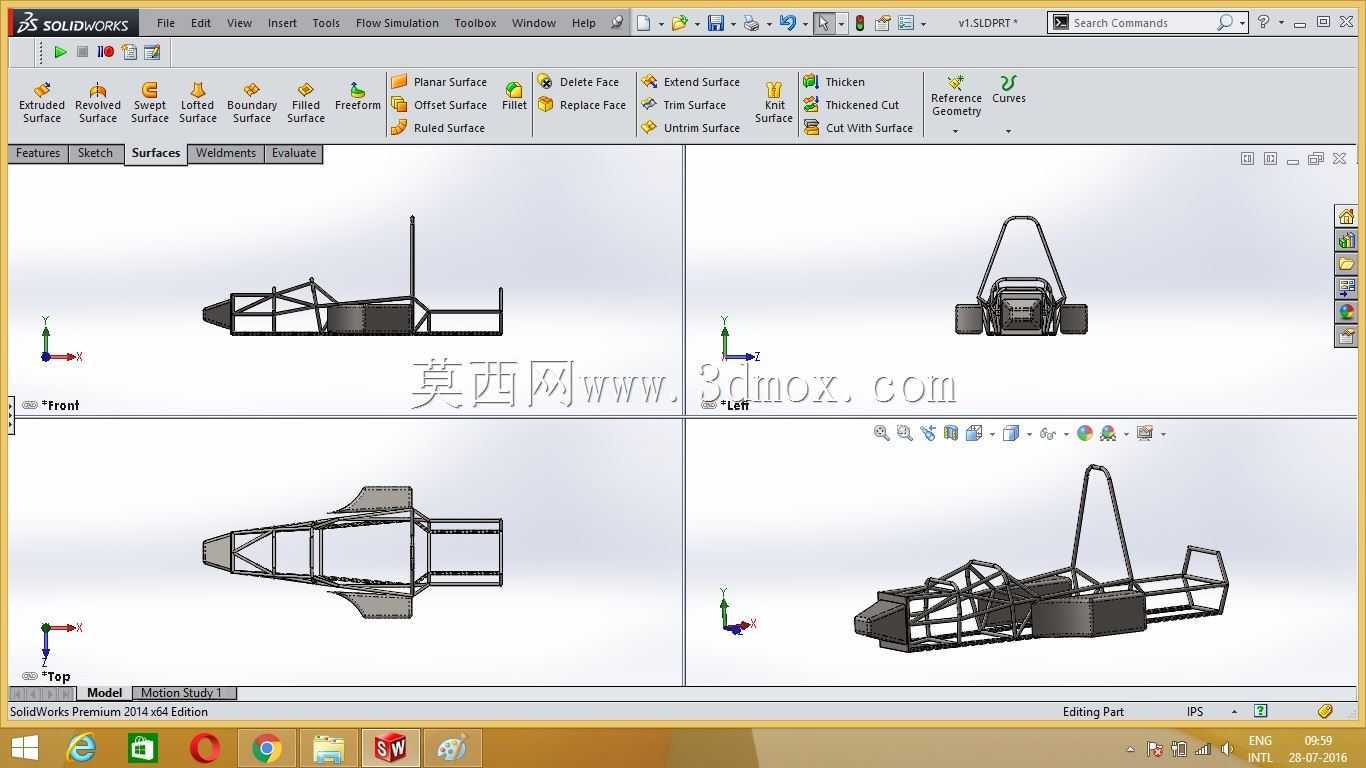Click into the Search Commands field
Screen dimensions: 1366x768
coord(1142,22)
